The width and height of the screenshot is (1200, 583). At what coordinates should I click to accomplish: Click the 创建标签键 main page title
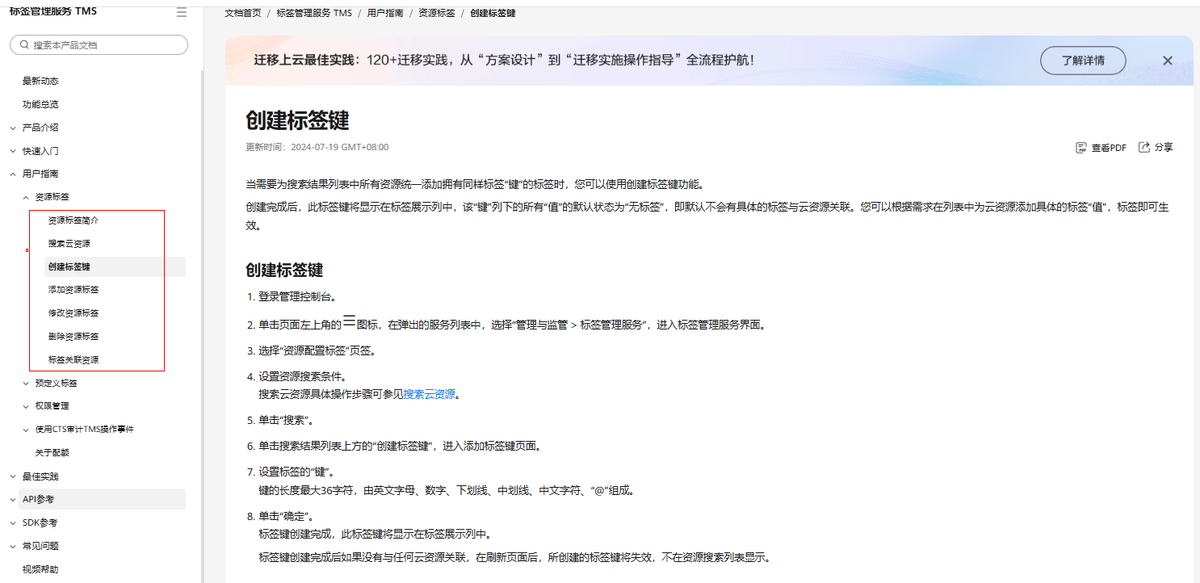(x=297, y=121)
